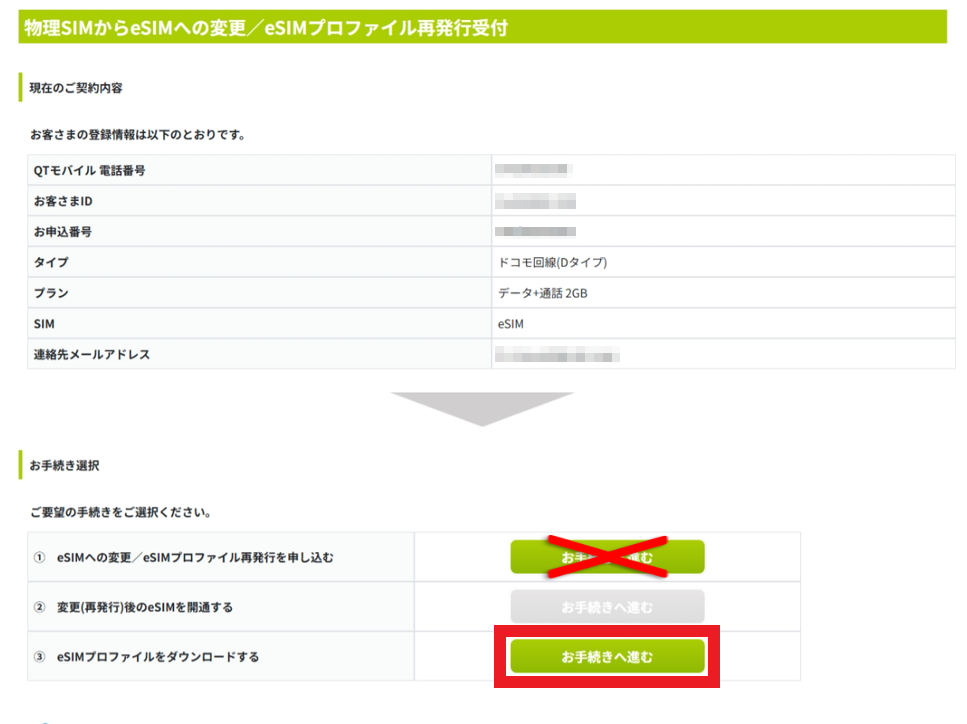Click the crossed-out button in row ①
Screen dimensions: 967x724
click(607, 557)
